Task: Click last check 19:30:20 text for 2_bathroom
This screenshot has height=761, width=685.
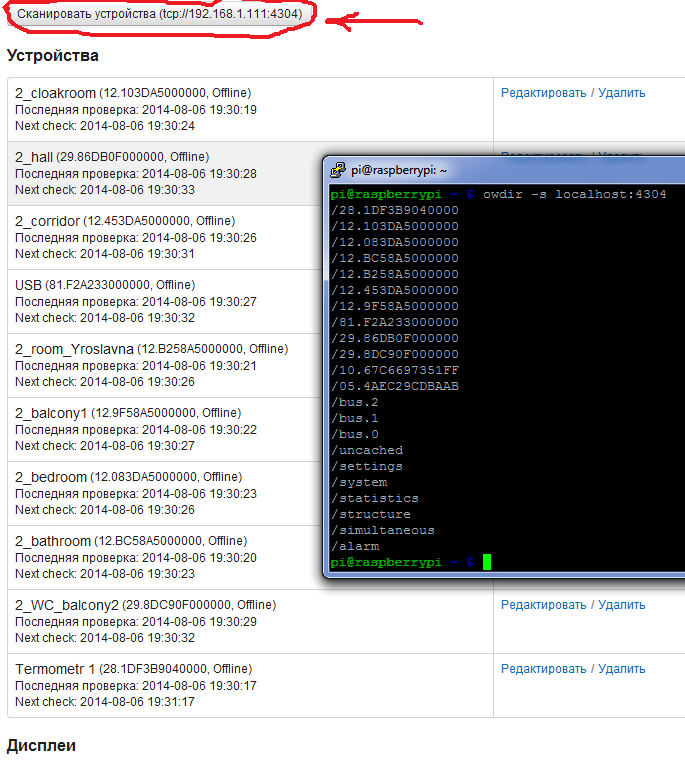Action: point(136,558)
